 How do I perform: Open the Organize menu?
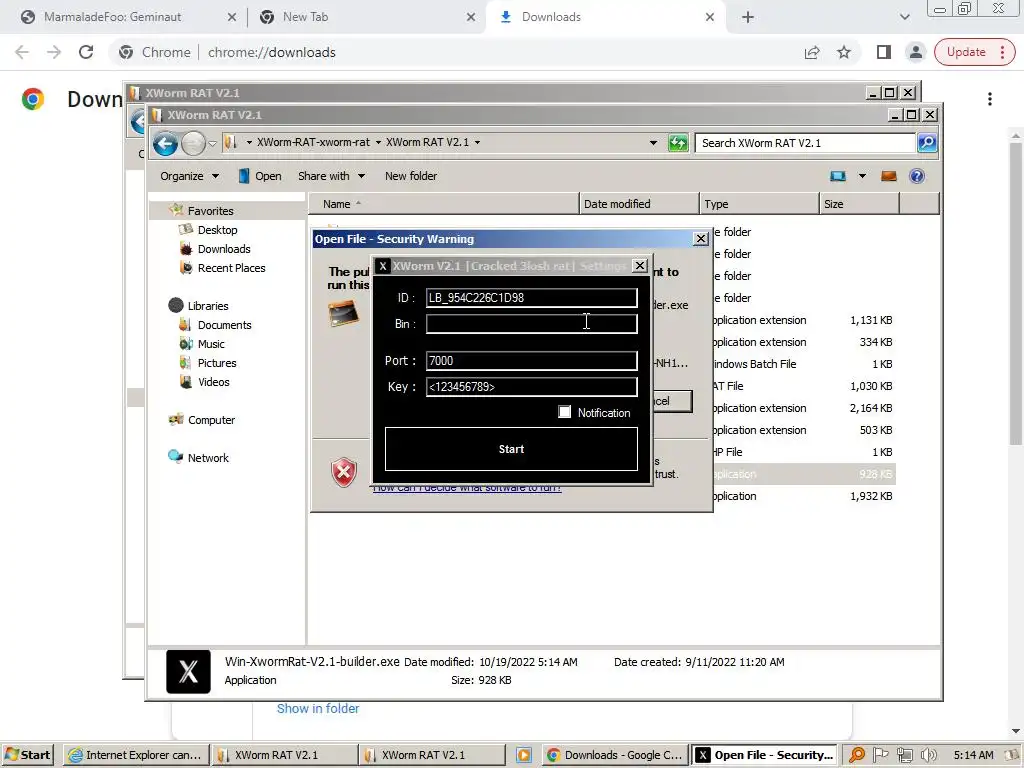pos(189,176)
